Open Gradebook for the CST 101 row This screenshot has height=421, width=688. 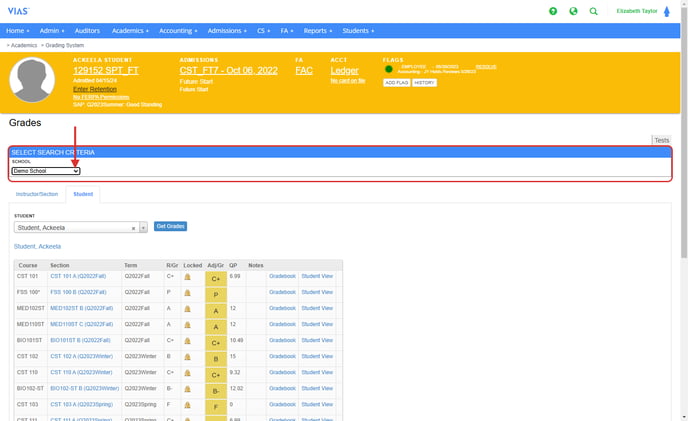(282, 276)
